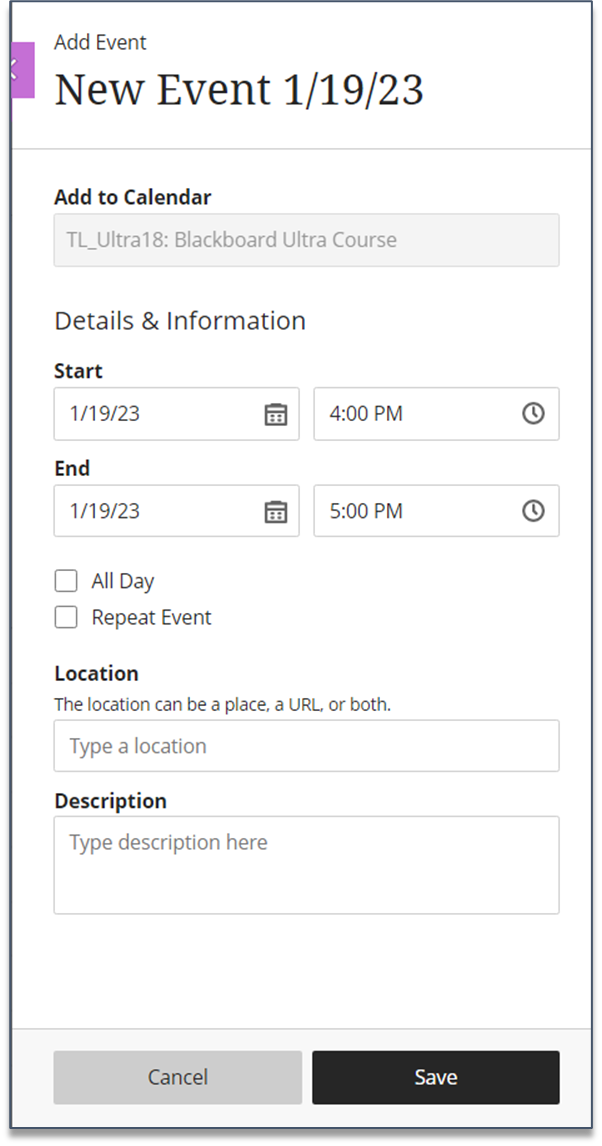This screenshot has width=602, height=1146.
Task: Open the End time clock picker icon
Action: coord(533,511)
